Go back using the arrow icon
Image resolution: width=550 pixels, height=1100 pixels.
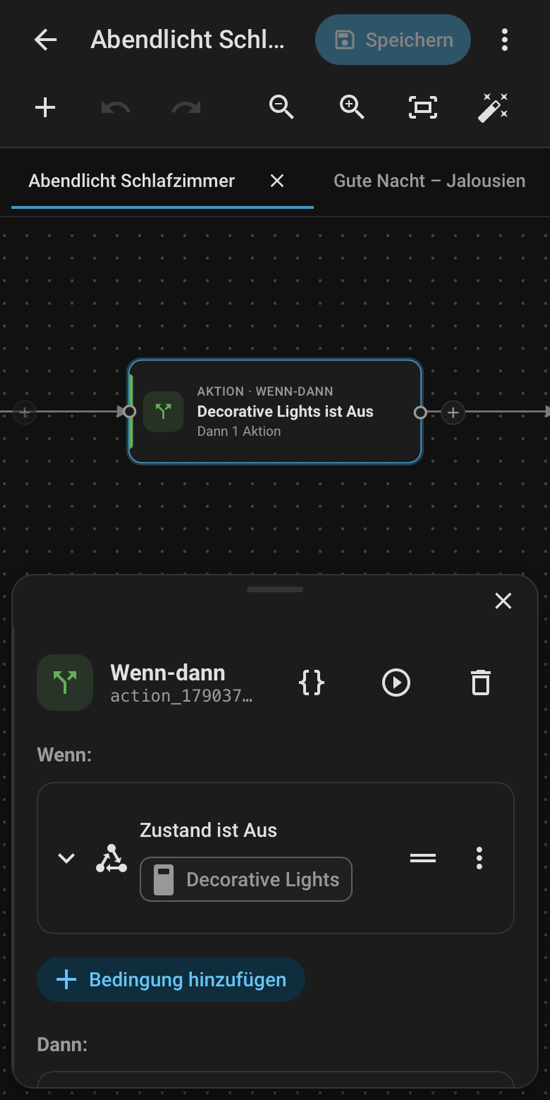(x=46, y=40)
